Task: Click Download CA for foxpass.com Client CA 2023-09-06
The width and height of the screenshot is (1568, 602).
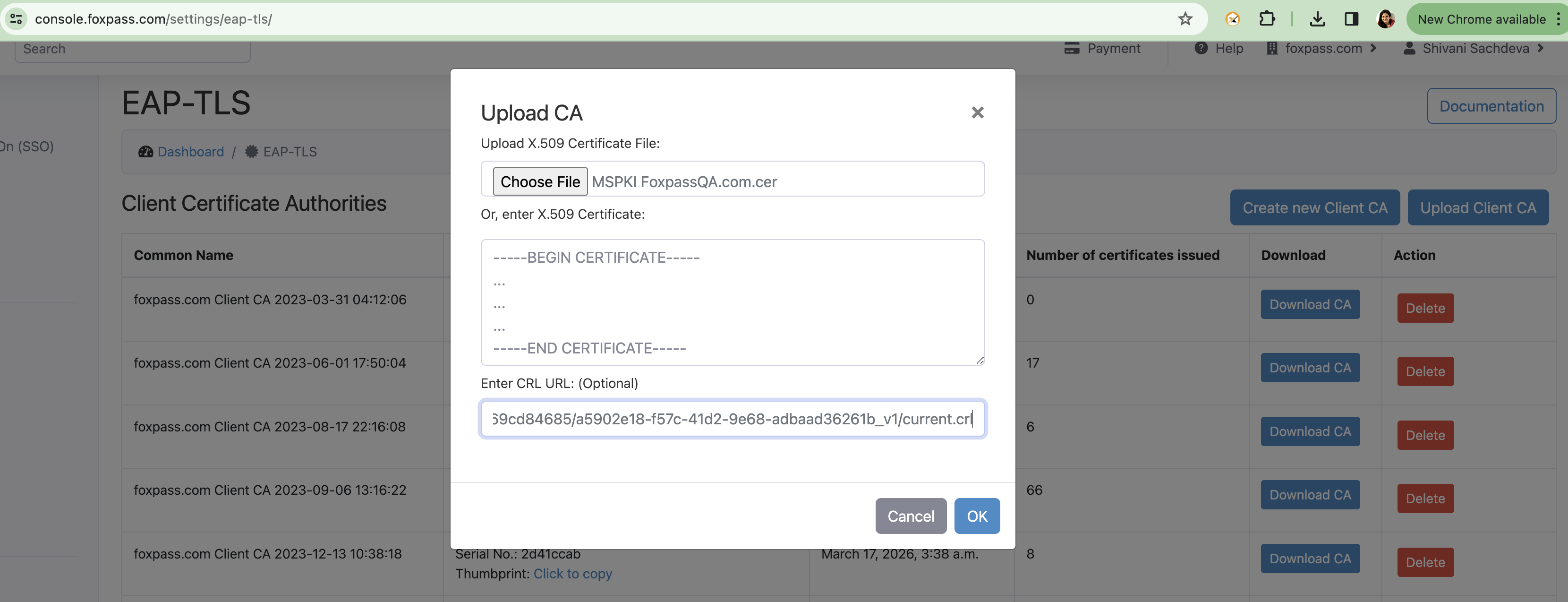Action: 1311,494
